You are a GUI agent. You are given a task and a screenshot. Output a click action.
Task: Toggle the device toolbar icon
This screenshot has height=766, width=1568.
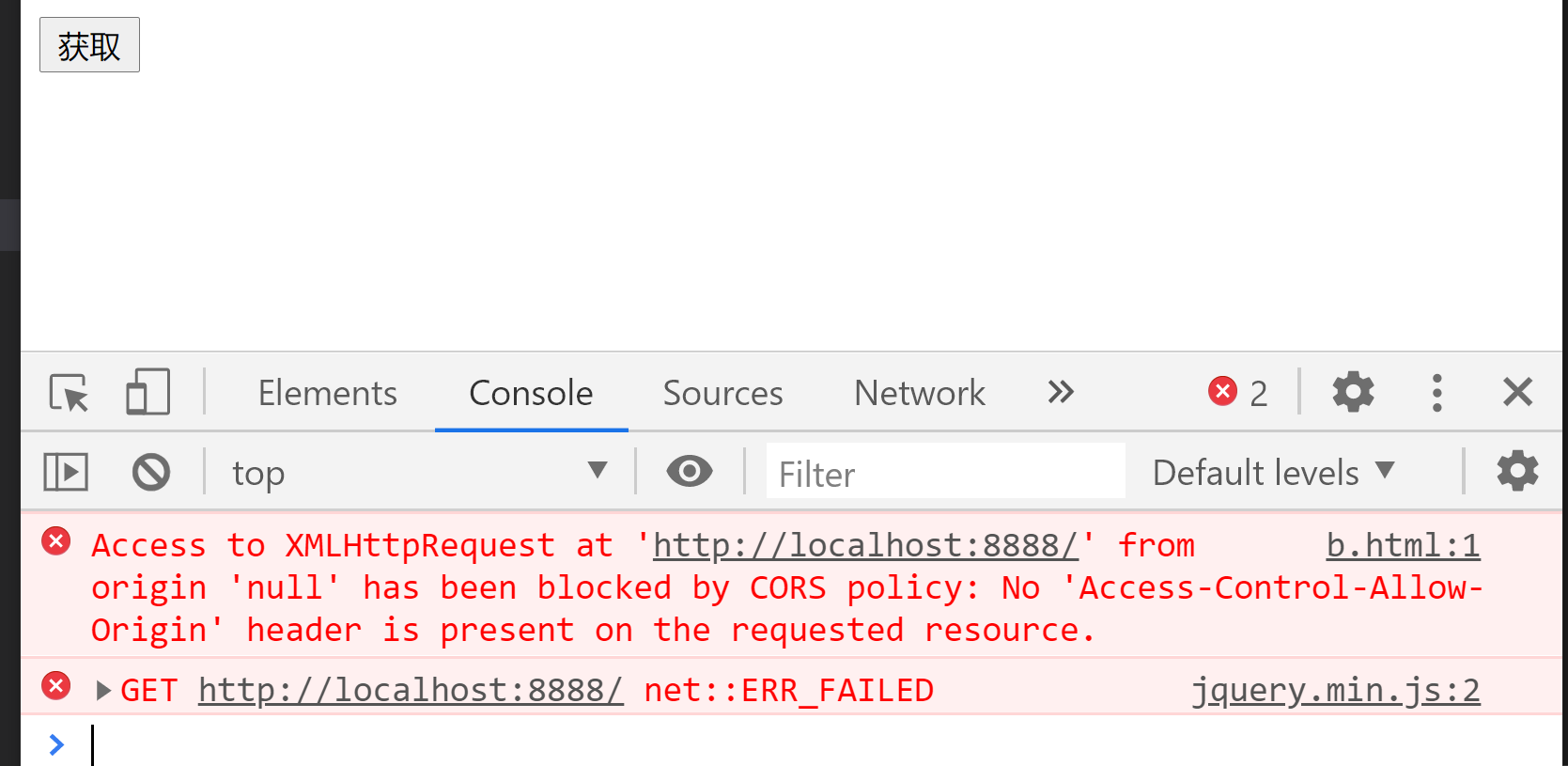coord(147,392)
